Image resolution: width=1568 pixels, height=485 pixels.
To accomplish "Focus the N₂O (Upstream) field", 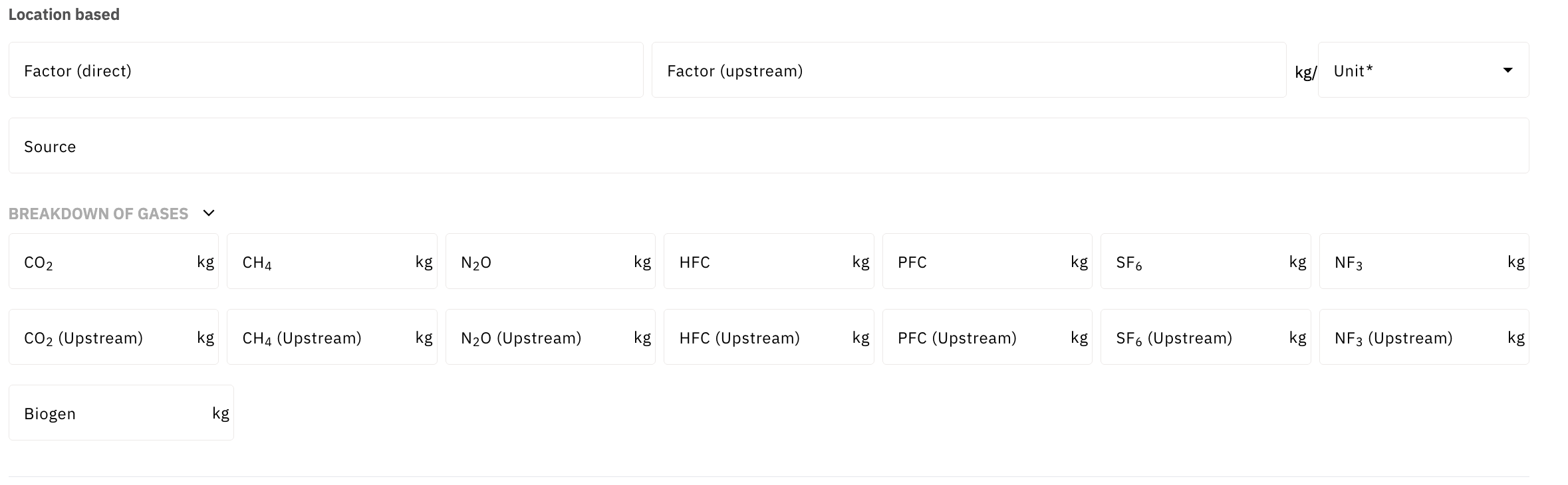I will tap(543, 338).
